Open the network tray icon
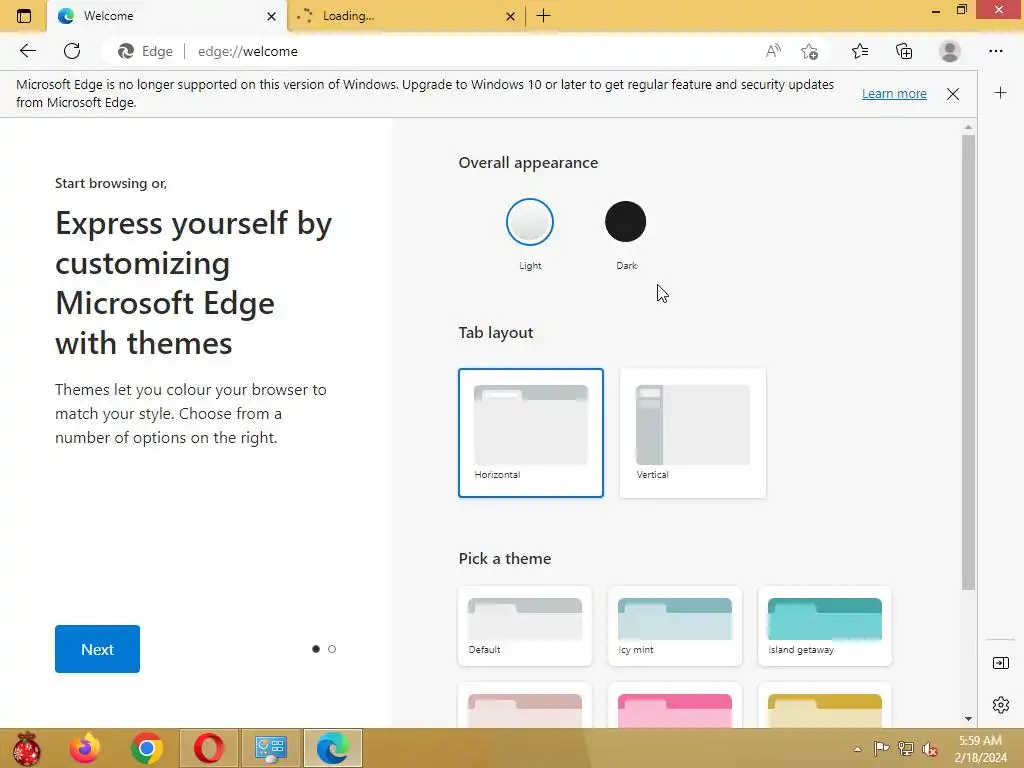The height and width of the screenshot is (768, 1024). click(906, 748)
